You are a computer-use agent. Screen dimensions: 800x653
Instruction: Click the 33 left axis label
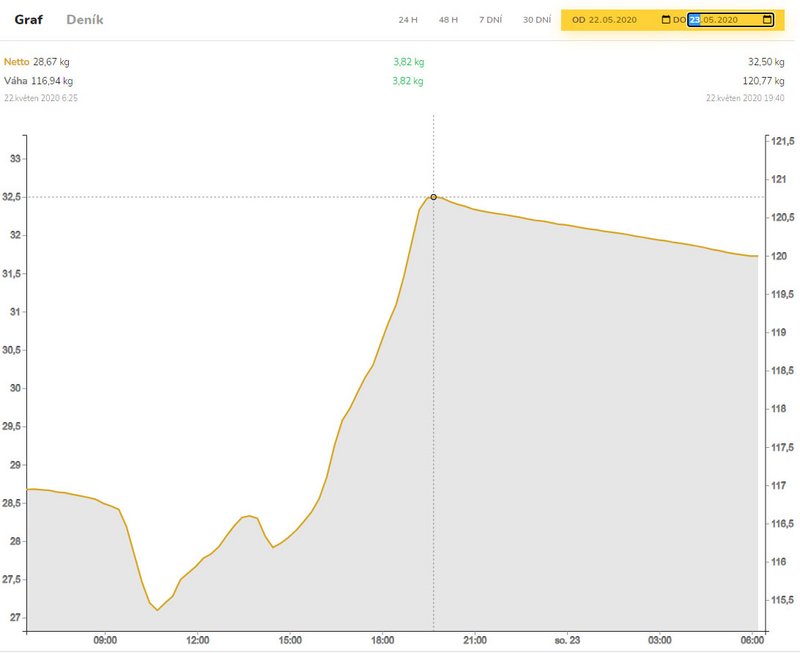click(x=15, y=159)
